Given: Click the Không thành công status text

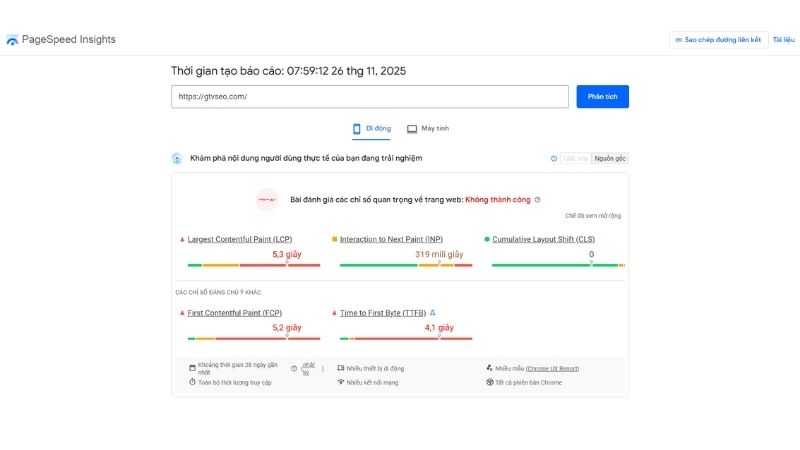Looking at the screenshot, I should point(498,200).
